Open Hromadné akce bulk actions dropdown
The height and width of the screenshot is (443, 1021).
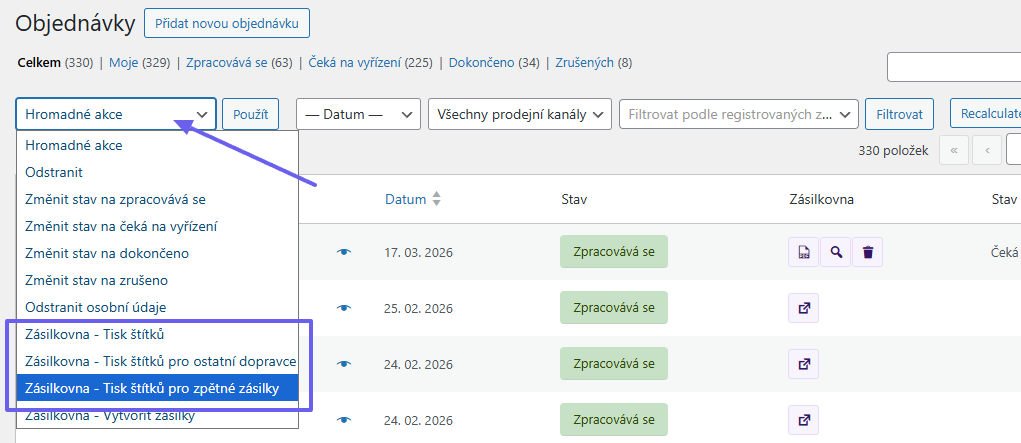tap(116, 115)
